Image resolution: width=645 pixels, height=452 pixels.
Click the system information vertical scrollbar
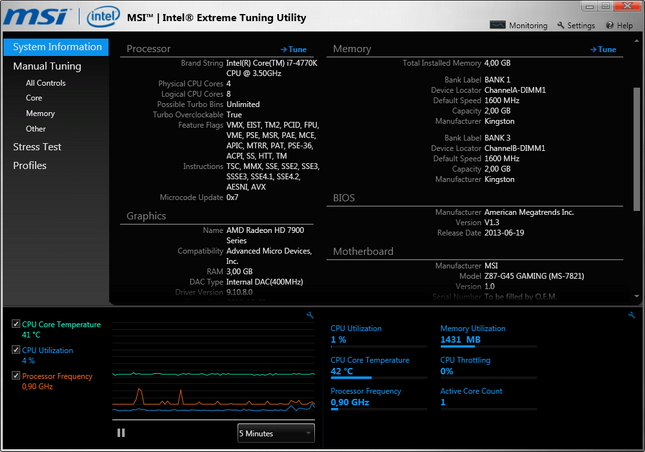(x=635, y=150)
